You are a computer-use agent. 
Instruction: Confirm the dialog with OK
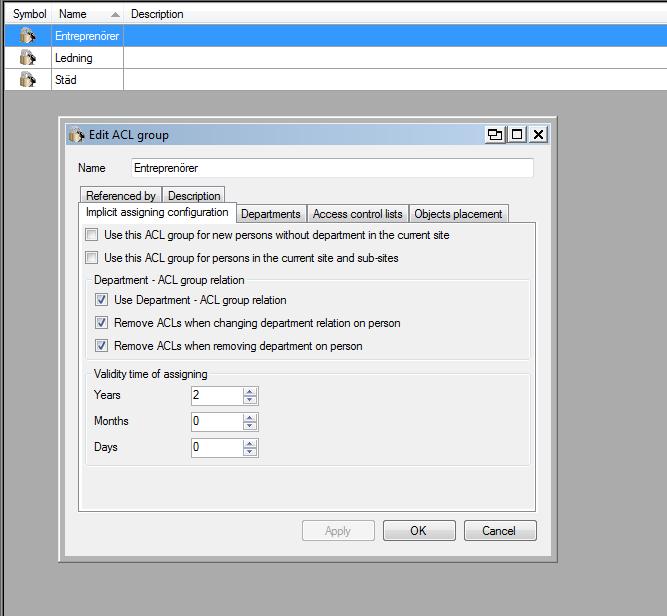point(419,530)
